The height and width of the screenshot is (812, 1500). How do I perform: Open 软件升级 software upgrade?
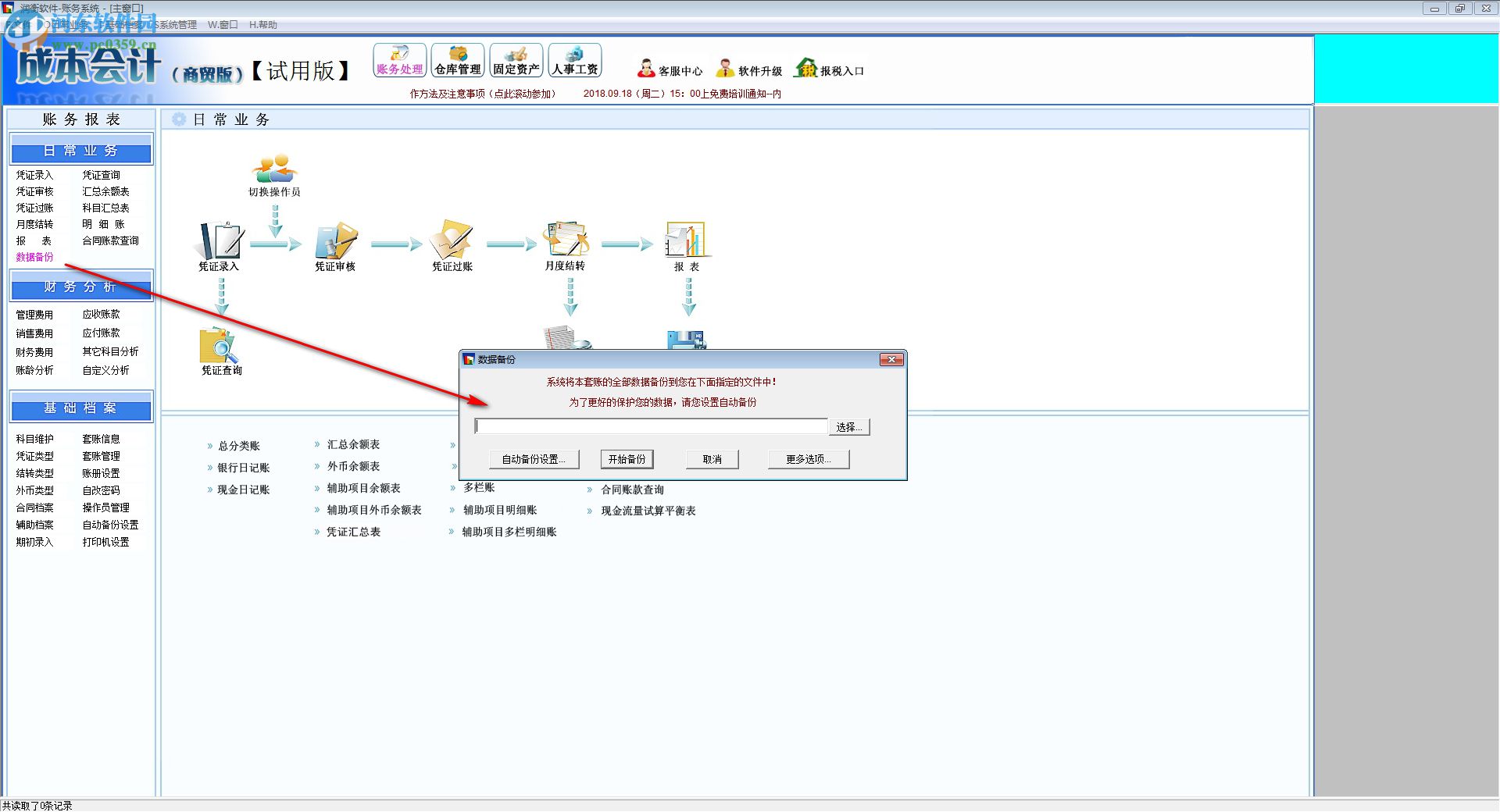(749, 69)
